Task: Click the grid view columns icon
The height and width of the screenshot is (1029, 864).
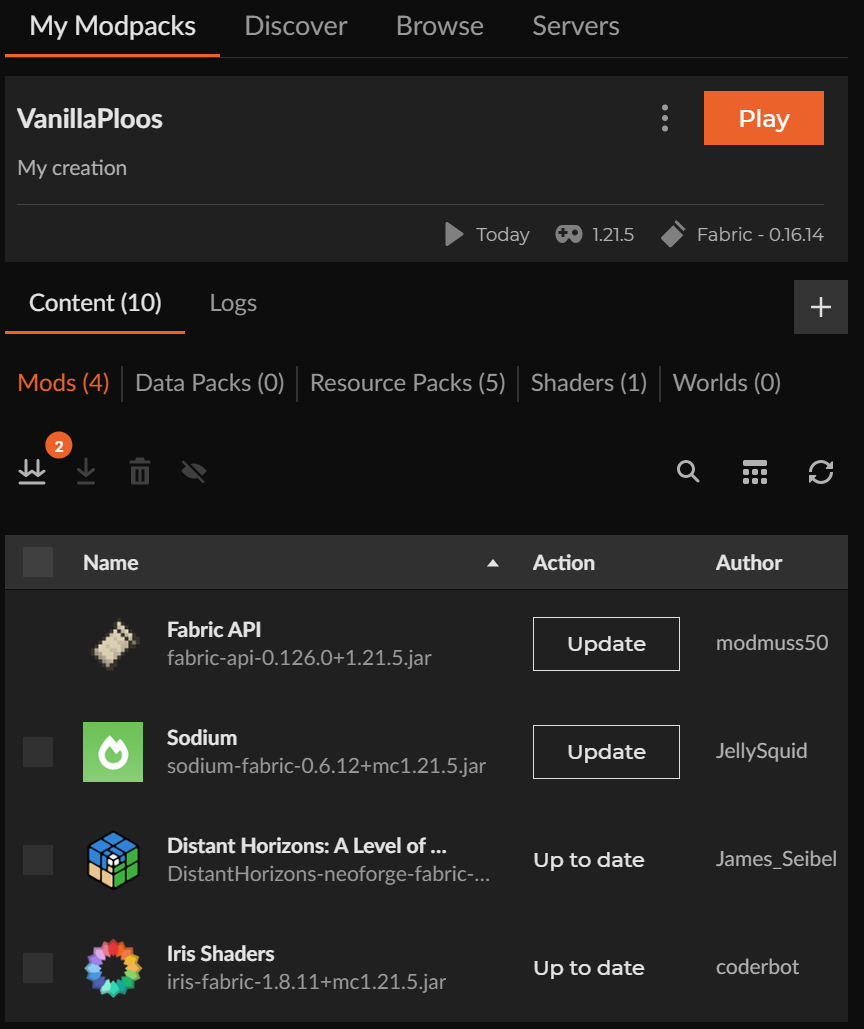Action: tap(754, 471)
